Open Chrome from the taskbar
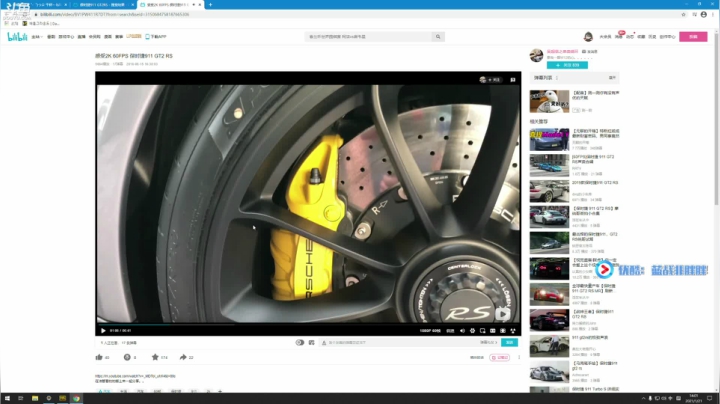The image size is (720, 404). 76,398
